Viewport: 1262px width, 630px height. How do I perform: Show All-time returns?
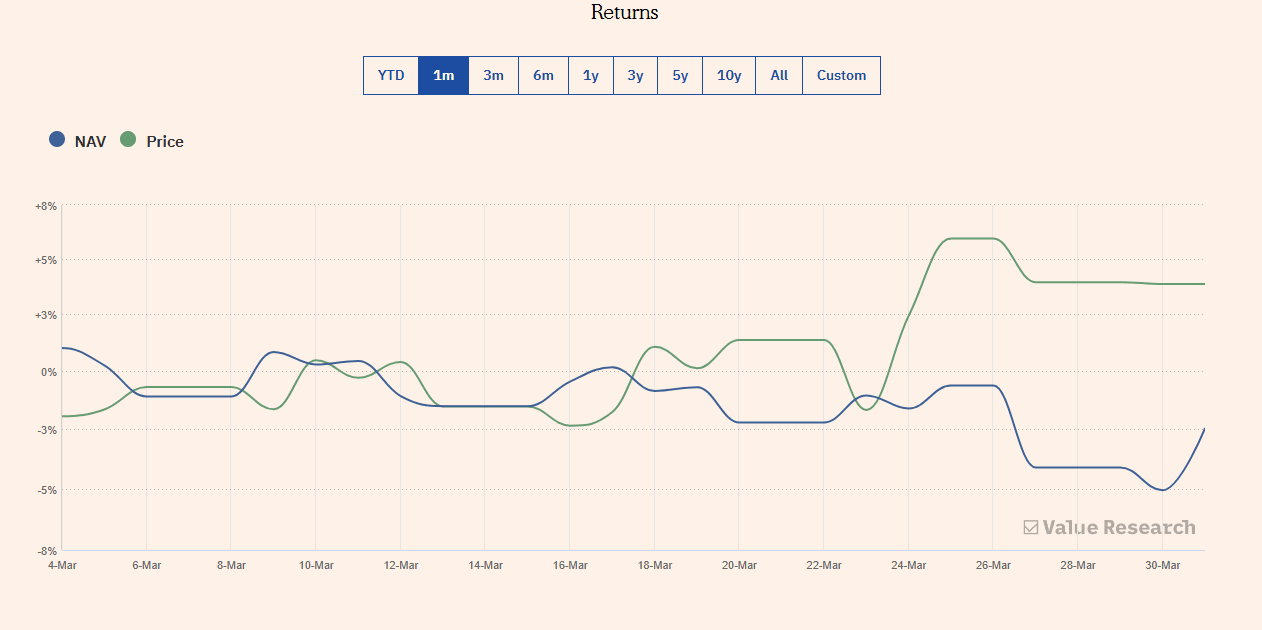point(779,76)
